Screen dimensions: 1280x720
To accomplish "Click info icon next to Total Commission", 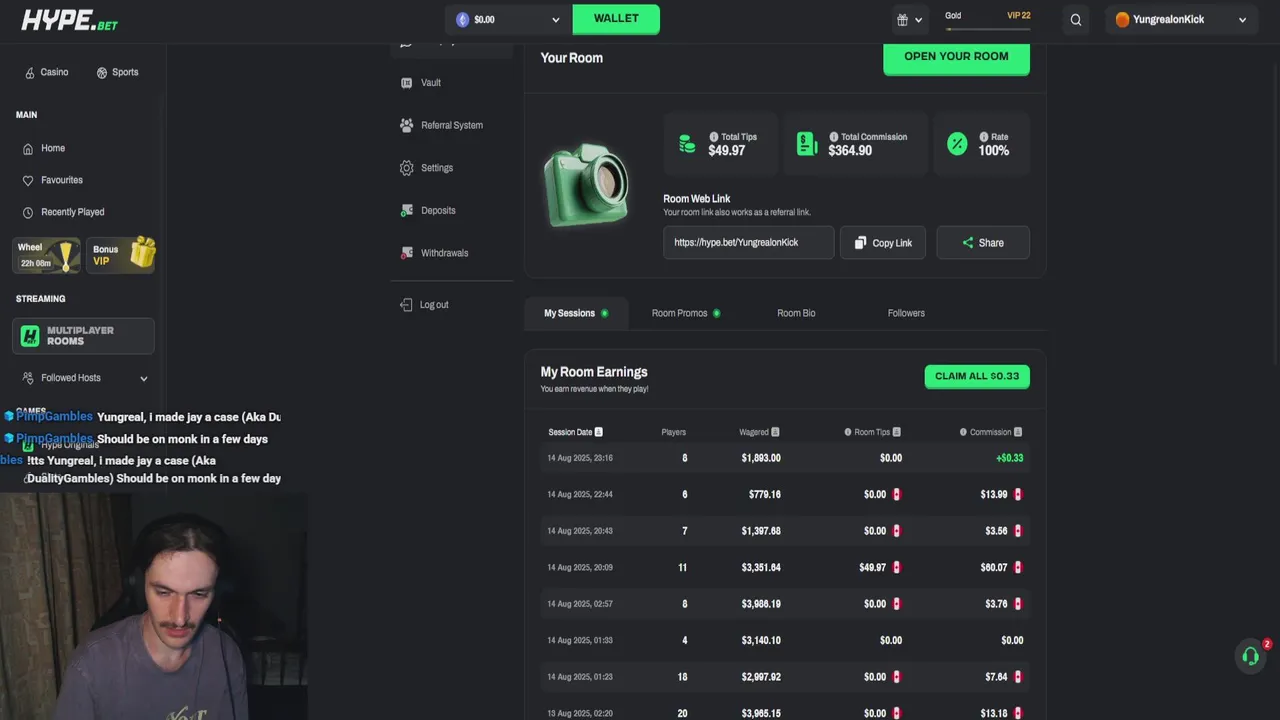I will pyautogui.click(x=834, y=137).
